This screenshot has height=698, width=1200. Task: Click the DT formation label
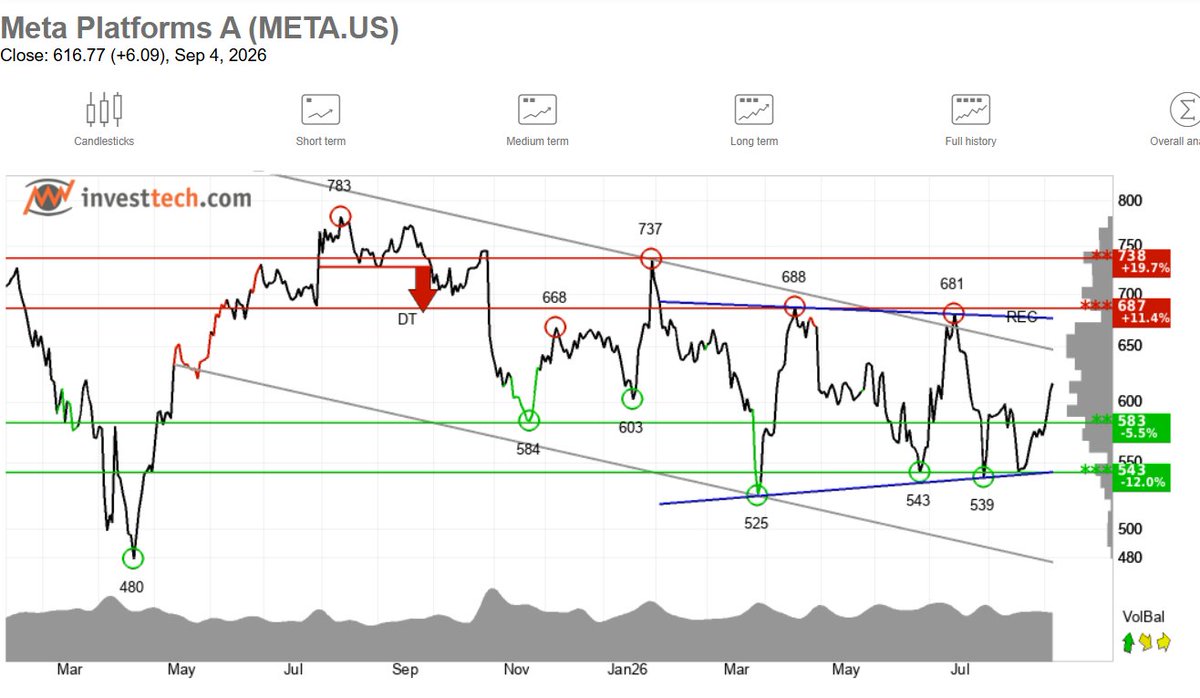click(x=405, y=318)
